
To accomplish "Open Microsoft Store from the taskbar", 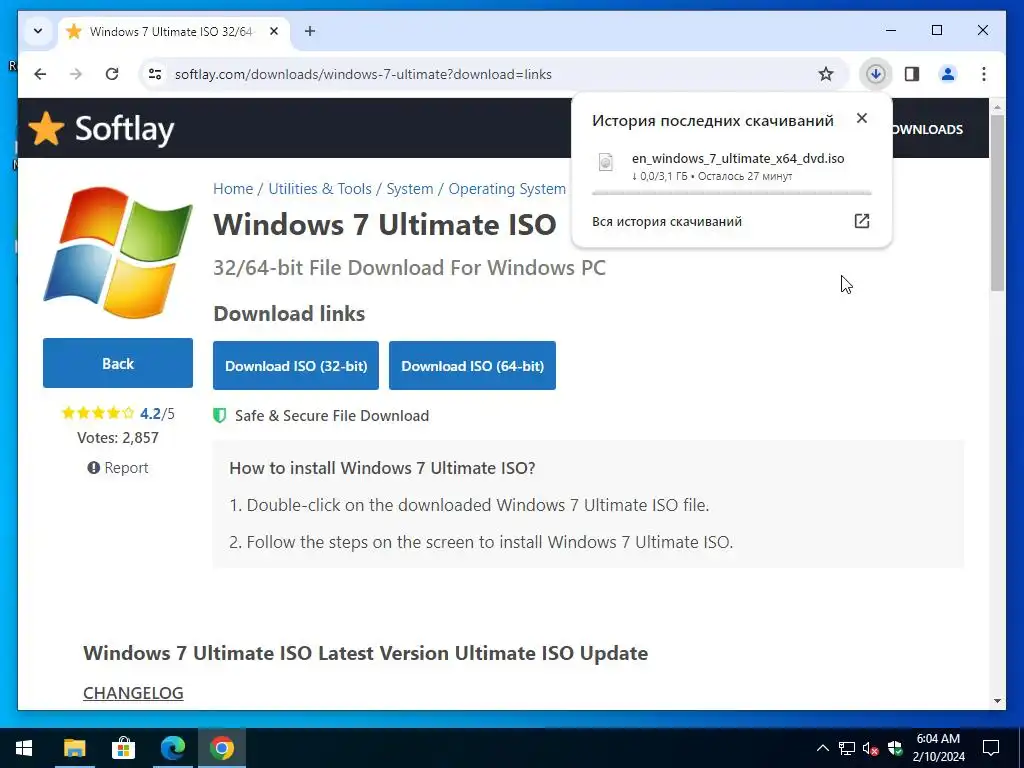I will click(123, 748).
